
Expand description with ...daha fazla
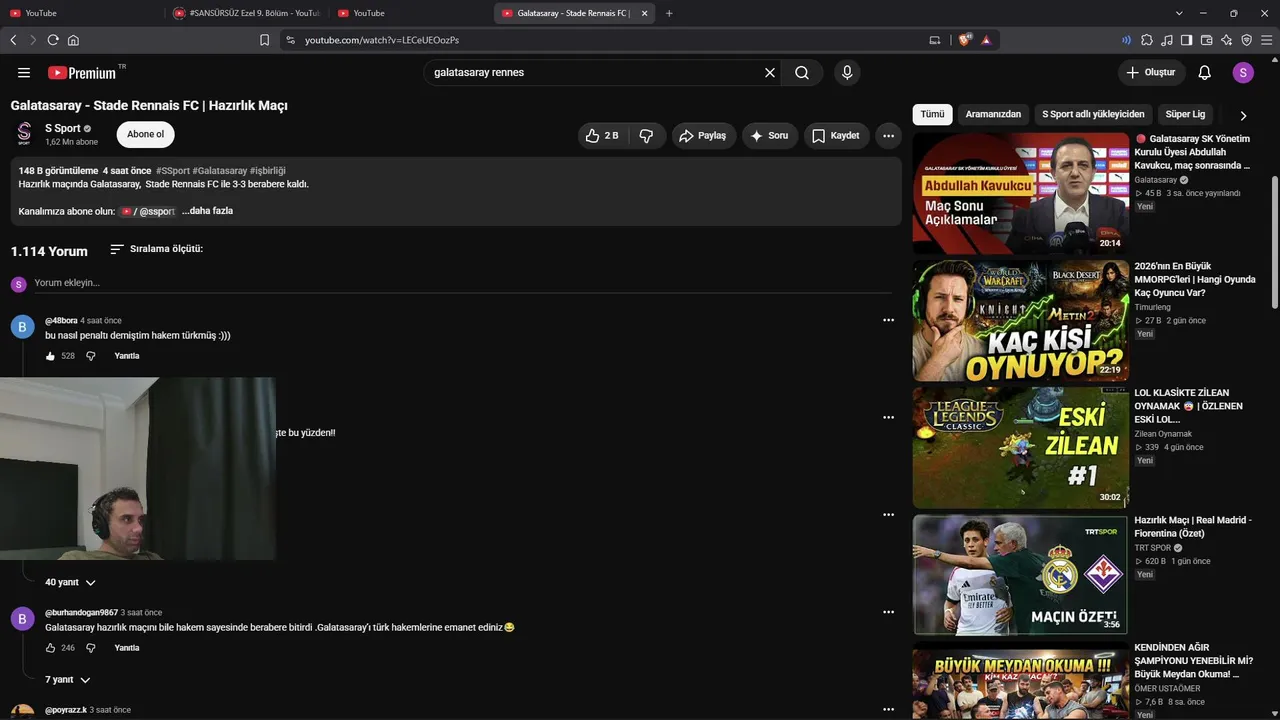[x=208, y=211]
